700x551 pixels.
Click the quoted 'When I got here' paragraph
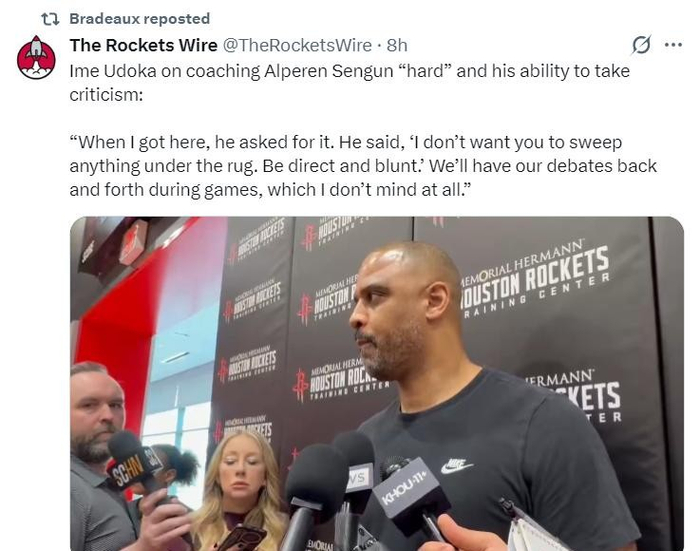(363, 166)
